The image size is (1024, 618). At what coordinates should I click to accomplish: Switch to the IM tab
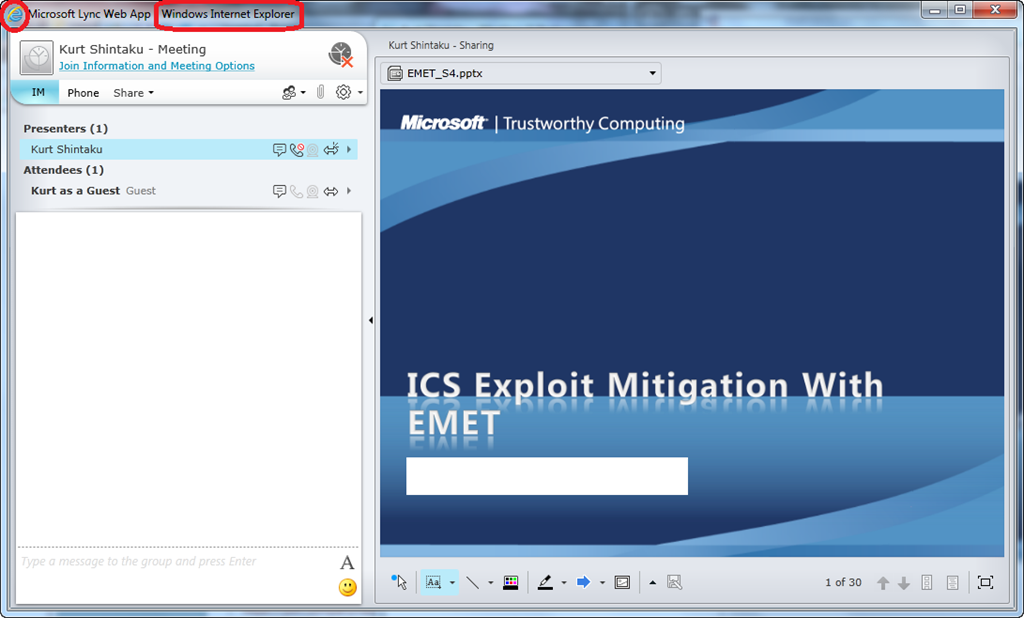[38, 92]
